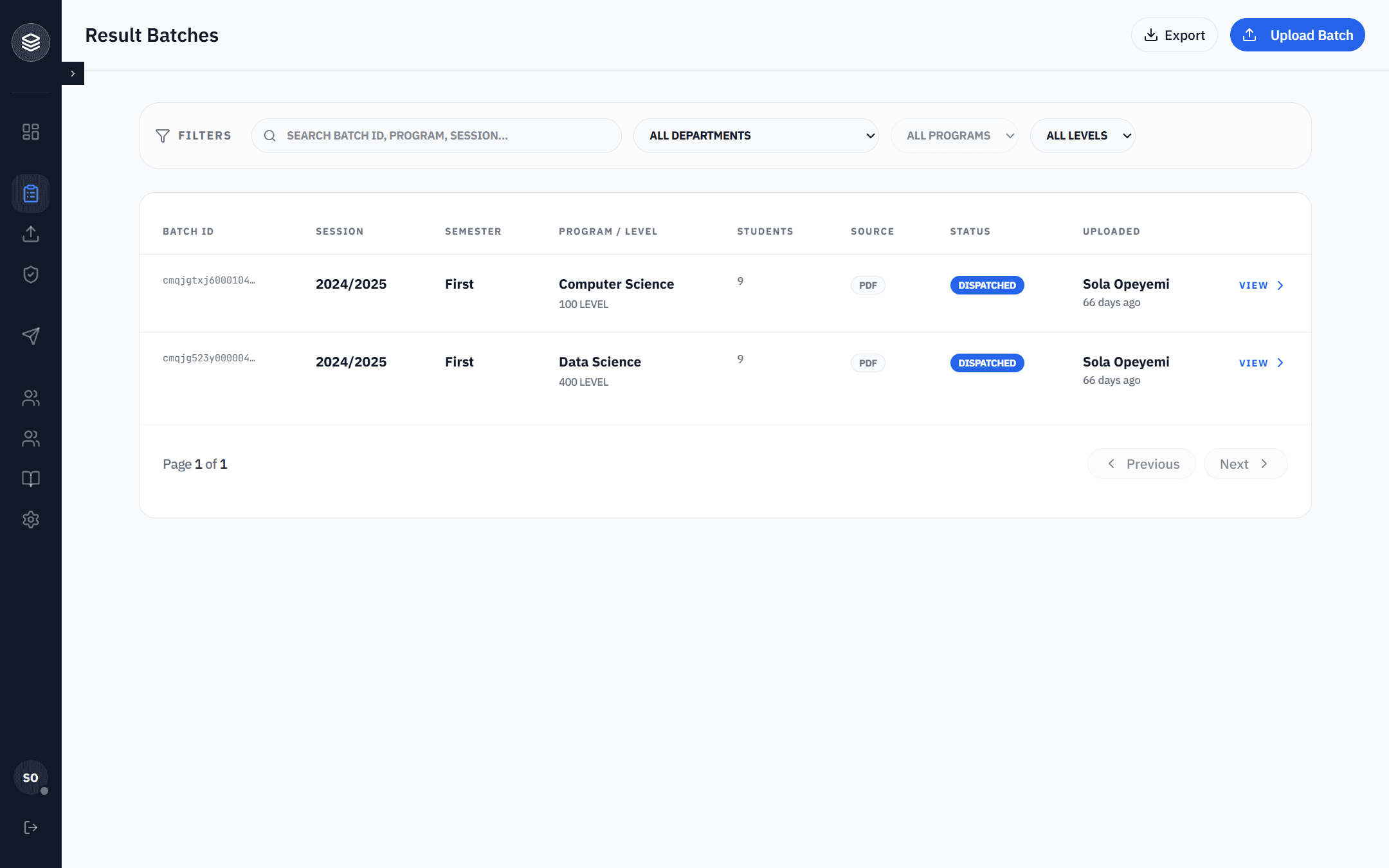Click the Session column header
1389x868 pixels.
tap(340, 231)
